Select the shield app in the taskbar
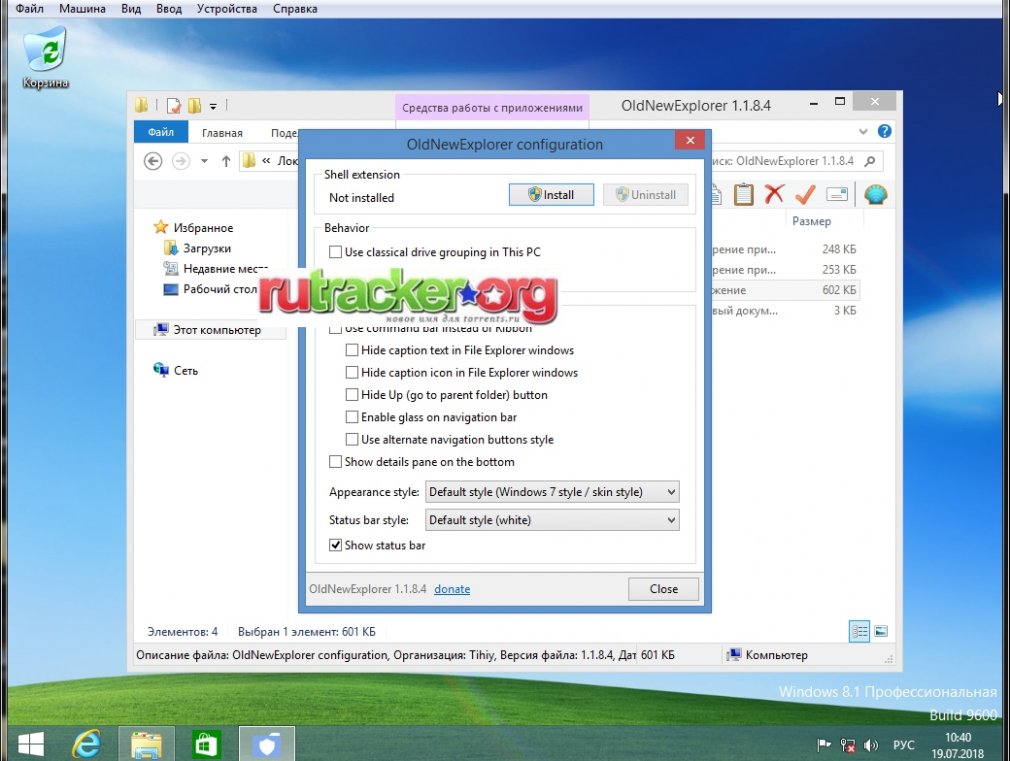The height and width of the screenshot is (761, 1010). [267, 744]
